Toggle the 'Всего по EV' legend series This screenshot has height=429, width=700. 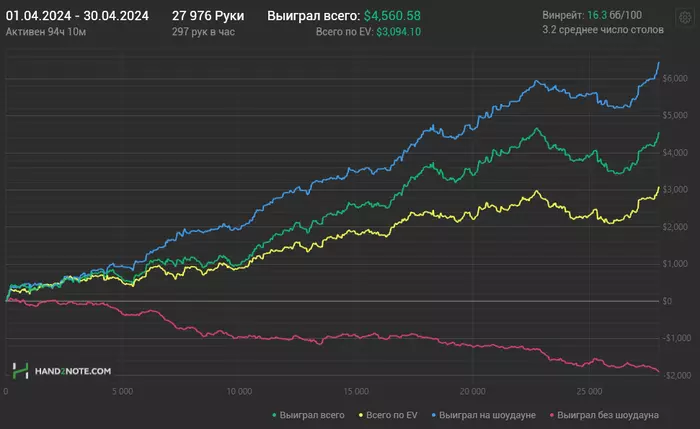click(x=388, y=415)
